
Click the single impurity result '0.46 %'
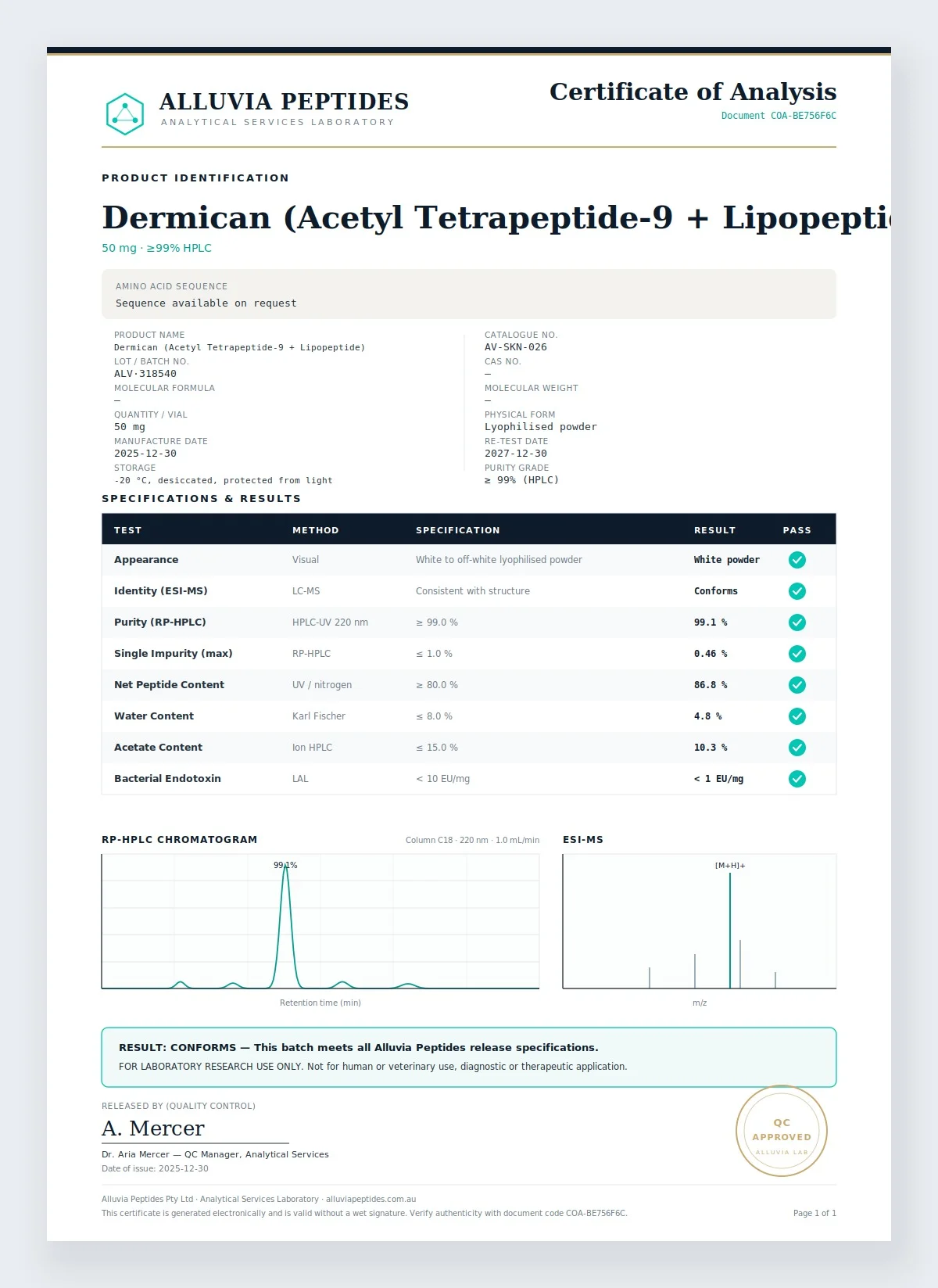(x=711, y=654)
